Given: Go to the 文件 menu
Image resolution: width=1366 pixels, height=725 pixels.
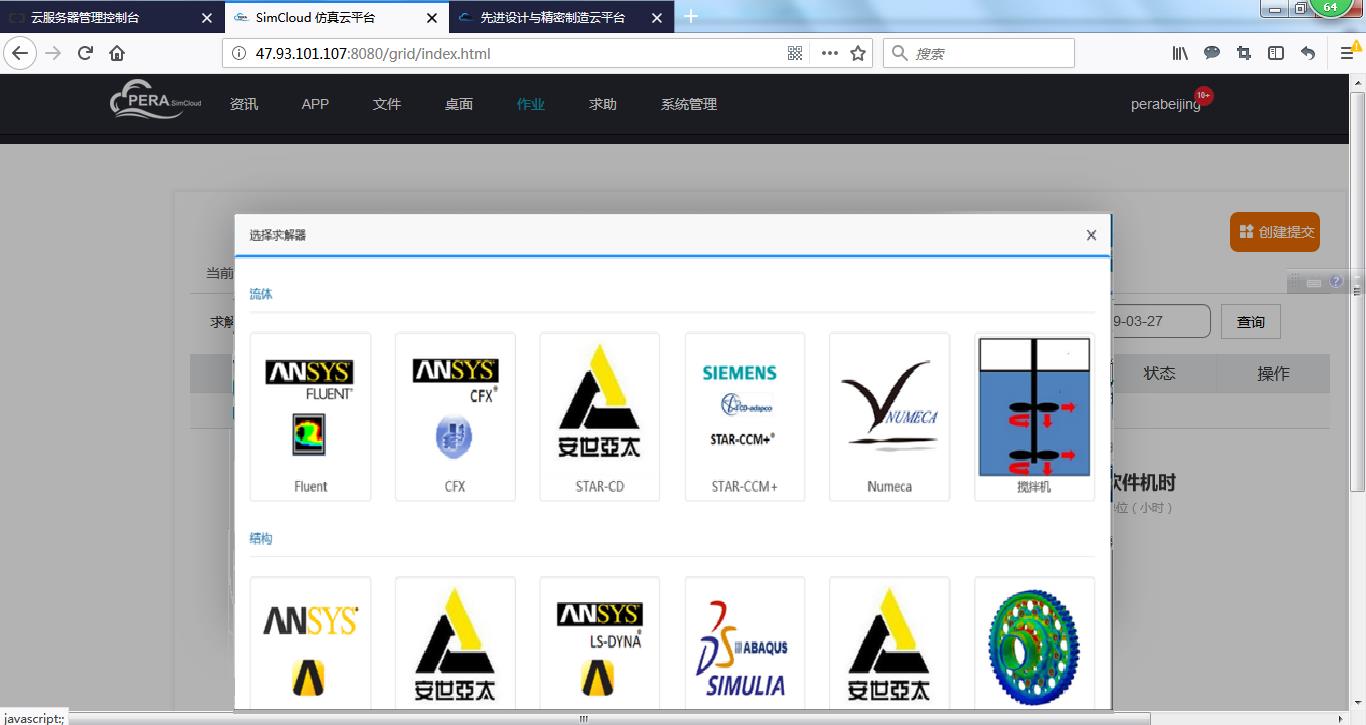Looking at the screenshot, I should [387, 104].
